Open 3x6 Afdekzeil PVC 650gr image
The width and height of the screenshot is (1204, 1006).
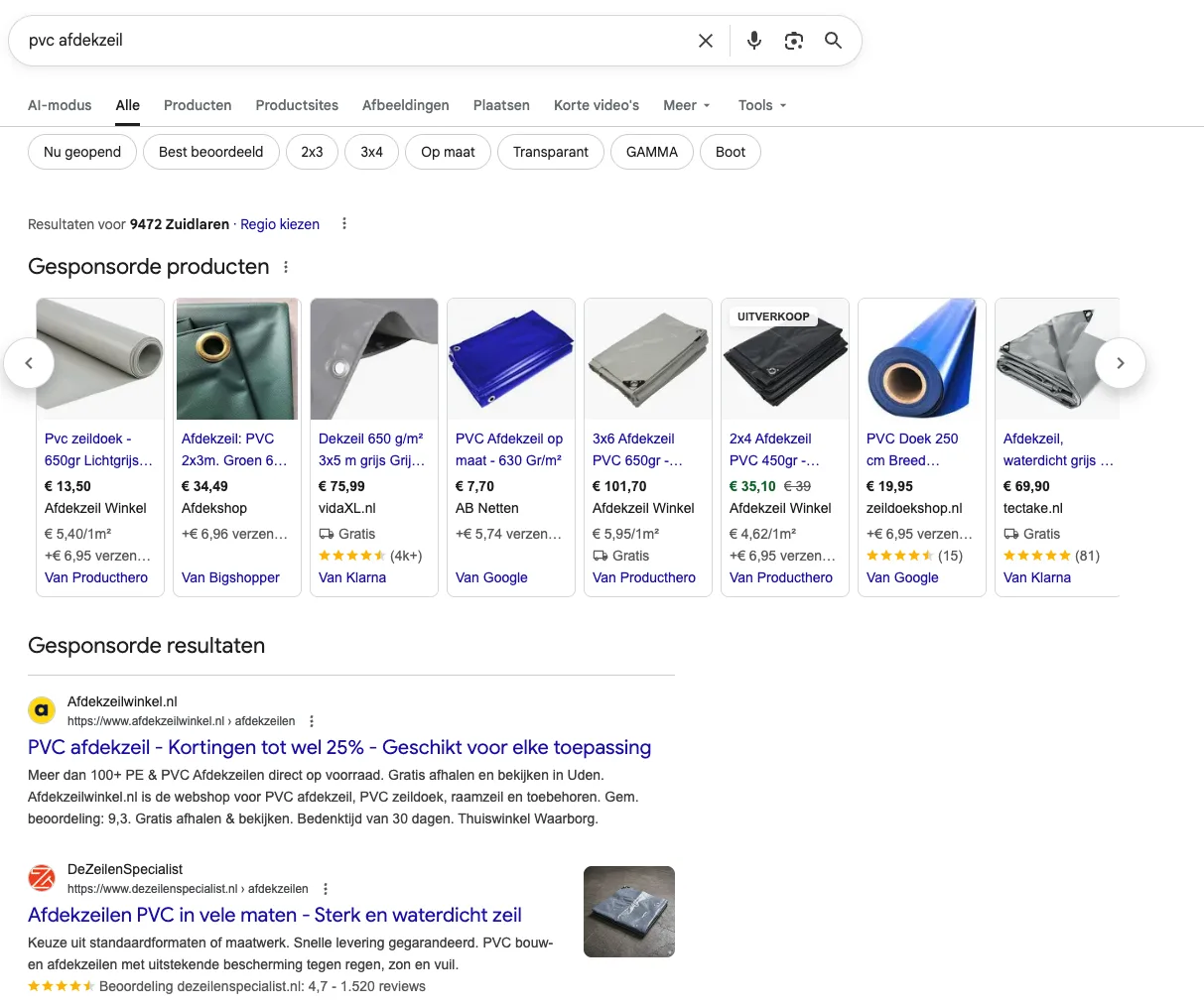[x=648, y=359]
